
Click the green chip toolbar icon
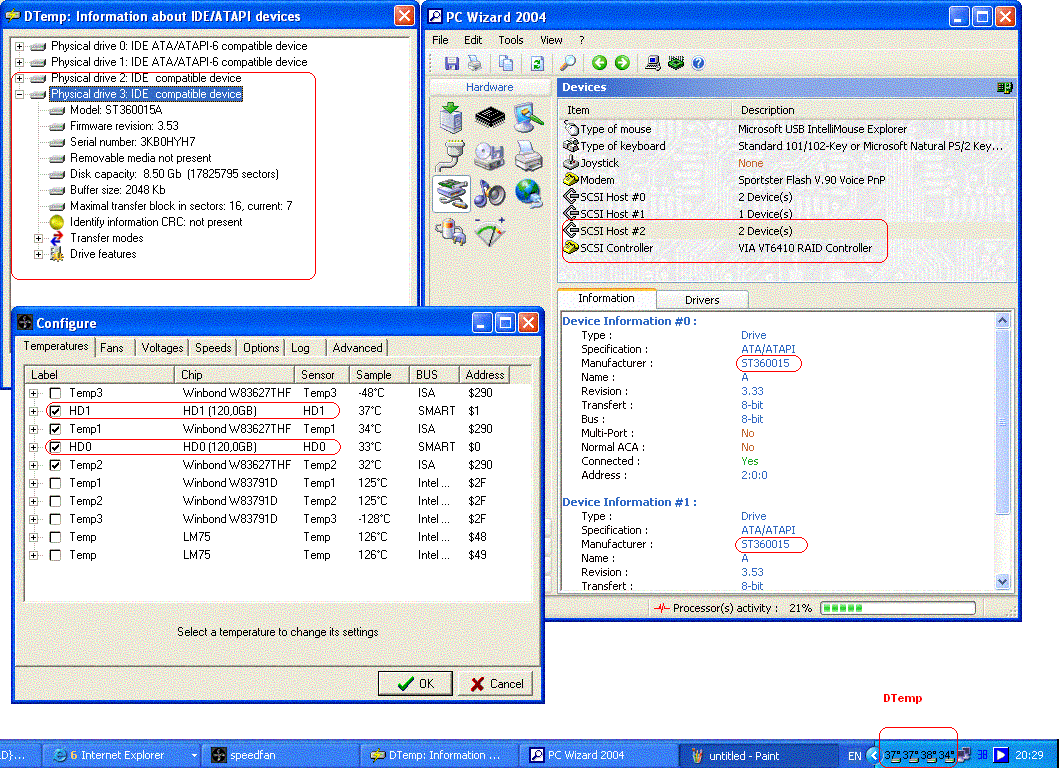pyautogui.click(x=676, y=63)
